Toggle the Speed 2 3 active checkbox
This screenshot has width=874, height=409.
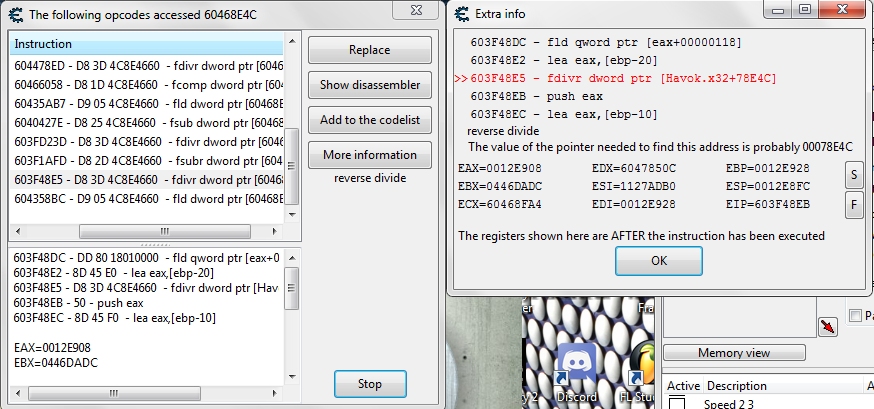tap(677, 403)
